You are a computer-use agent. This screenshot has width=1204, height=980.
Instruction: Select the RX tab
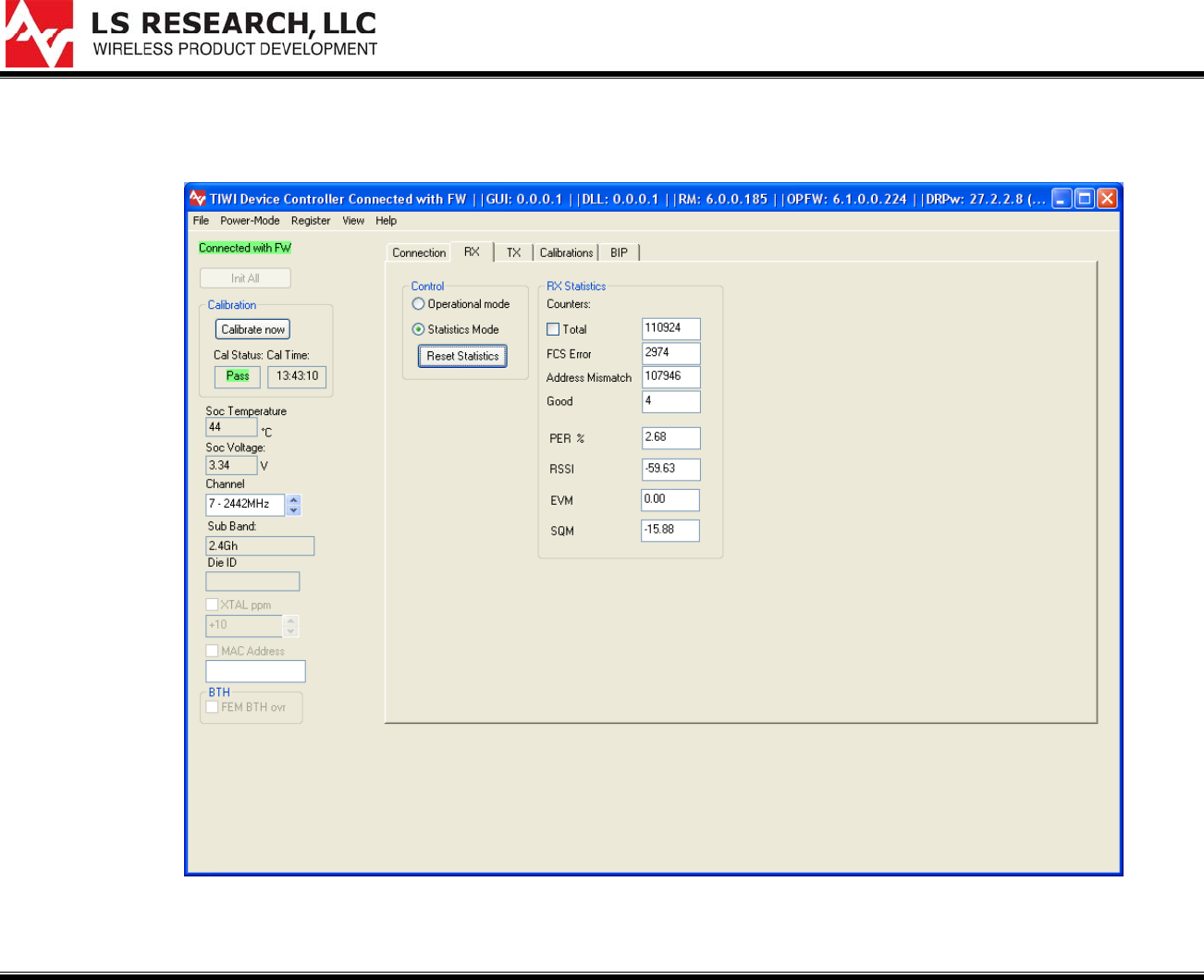click(x=472, y=251)
